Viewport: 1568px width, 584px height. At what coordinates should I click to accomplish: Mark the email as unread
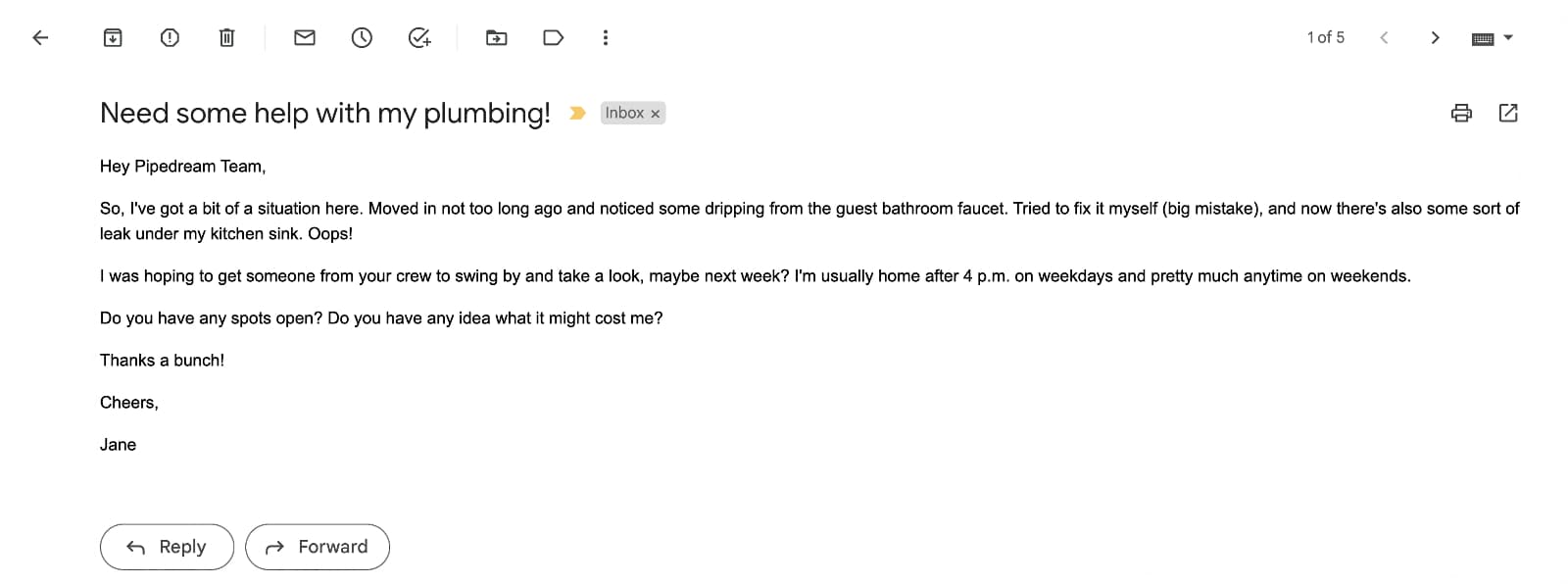304,37
